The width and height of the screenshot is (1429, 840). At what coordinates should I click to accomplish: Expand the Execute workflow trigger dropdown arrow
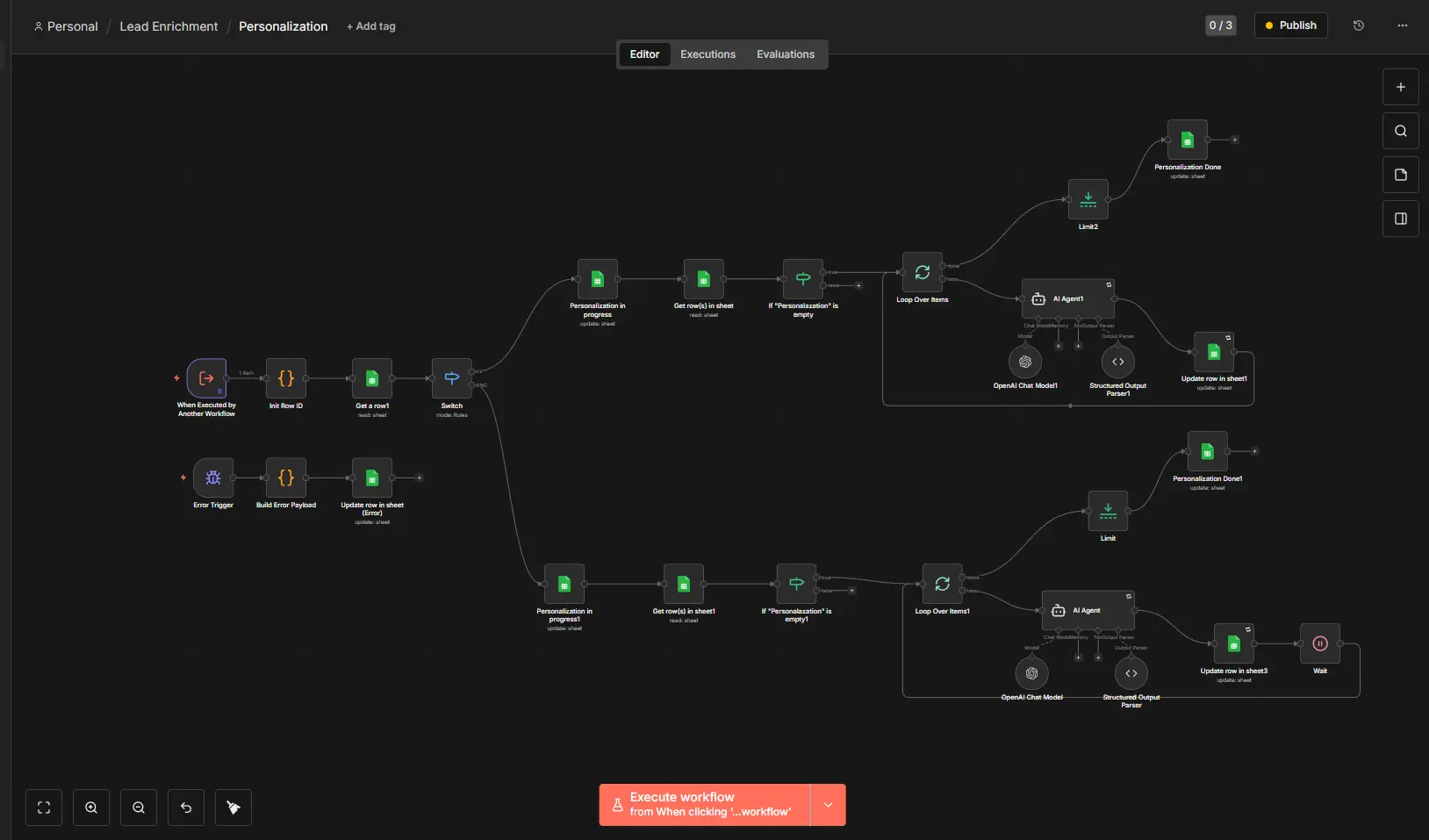coord(828,805)
